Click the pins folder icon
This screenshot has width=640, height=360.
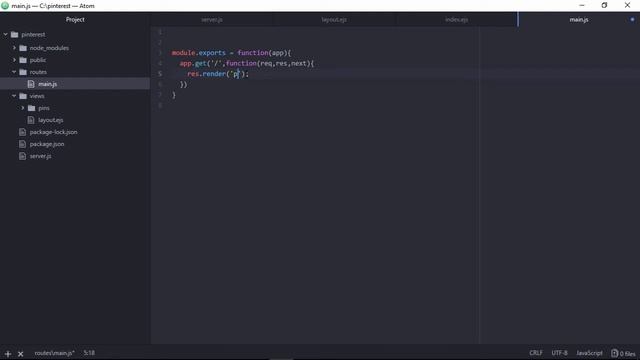(31, 108)
